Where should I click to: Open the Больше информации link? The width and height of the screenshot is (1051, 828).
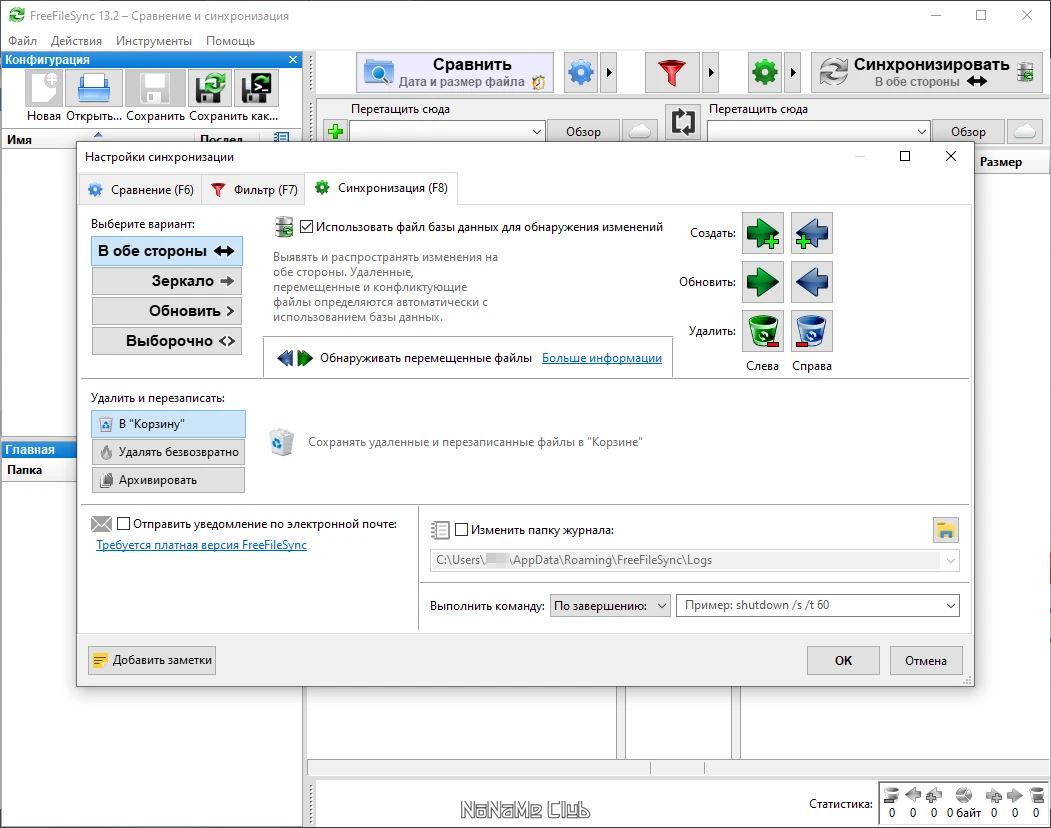tap(602, 358)
